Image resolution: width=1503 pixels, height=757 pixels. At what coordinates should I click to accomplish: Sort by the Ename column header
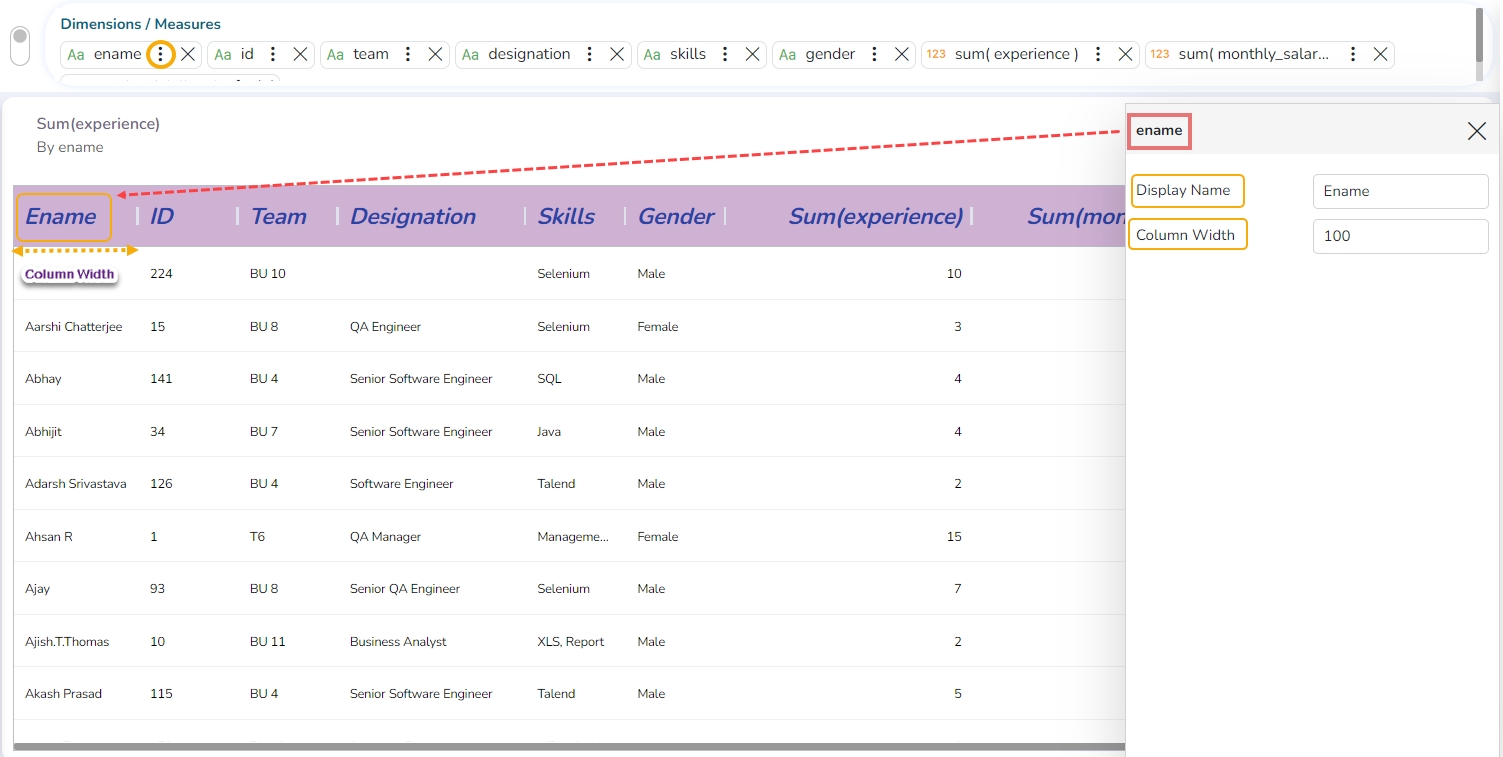point(61,217)
